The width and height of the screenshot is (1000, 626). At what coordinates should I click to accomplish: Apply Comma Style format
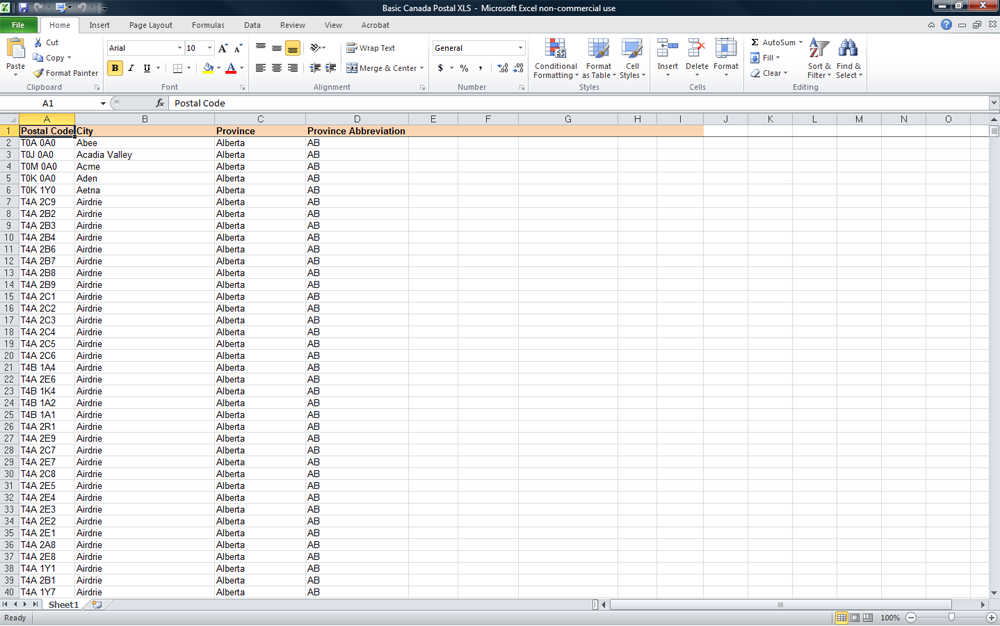pos(480,68)
